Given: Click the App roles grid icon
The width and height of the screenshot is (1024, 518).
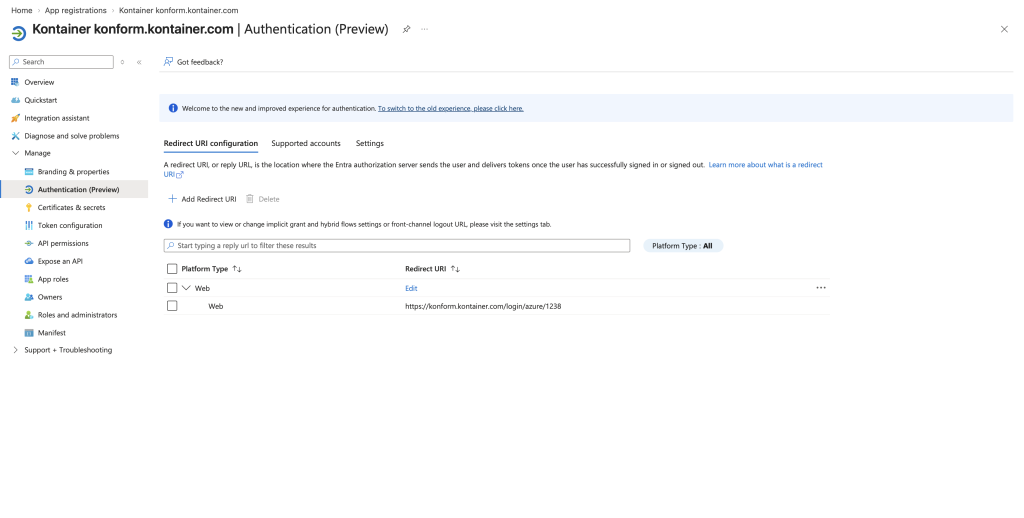Looking at the screenshot, I should pos(29,279).
